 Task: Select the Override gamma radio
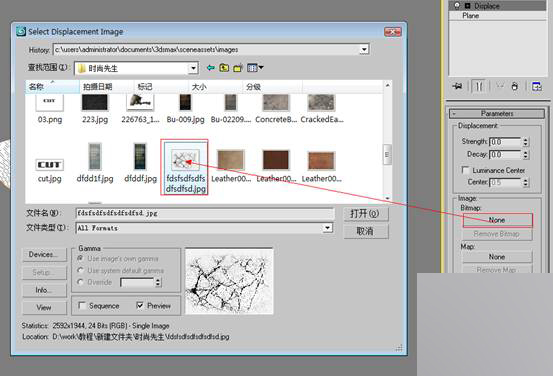[81, 282]
